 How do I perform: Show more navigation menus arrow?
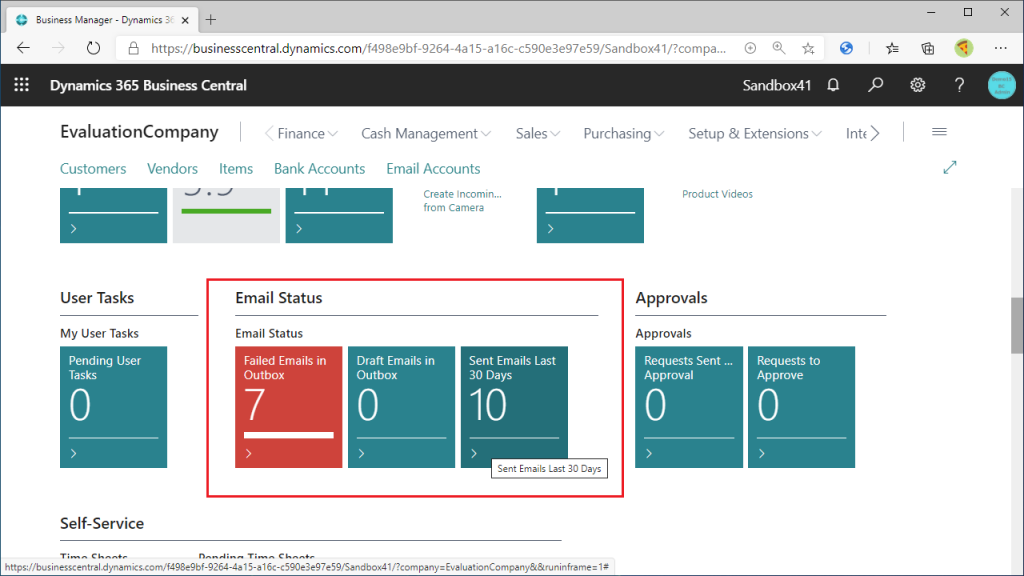click(x=875, y=133)
